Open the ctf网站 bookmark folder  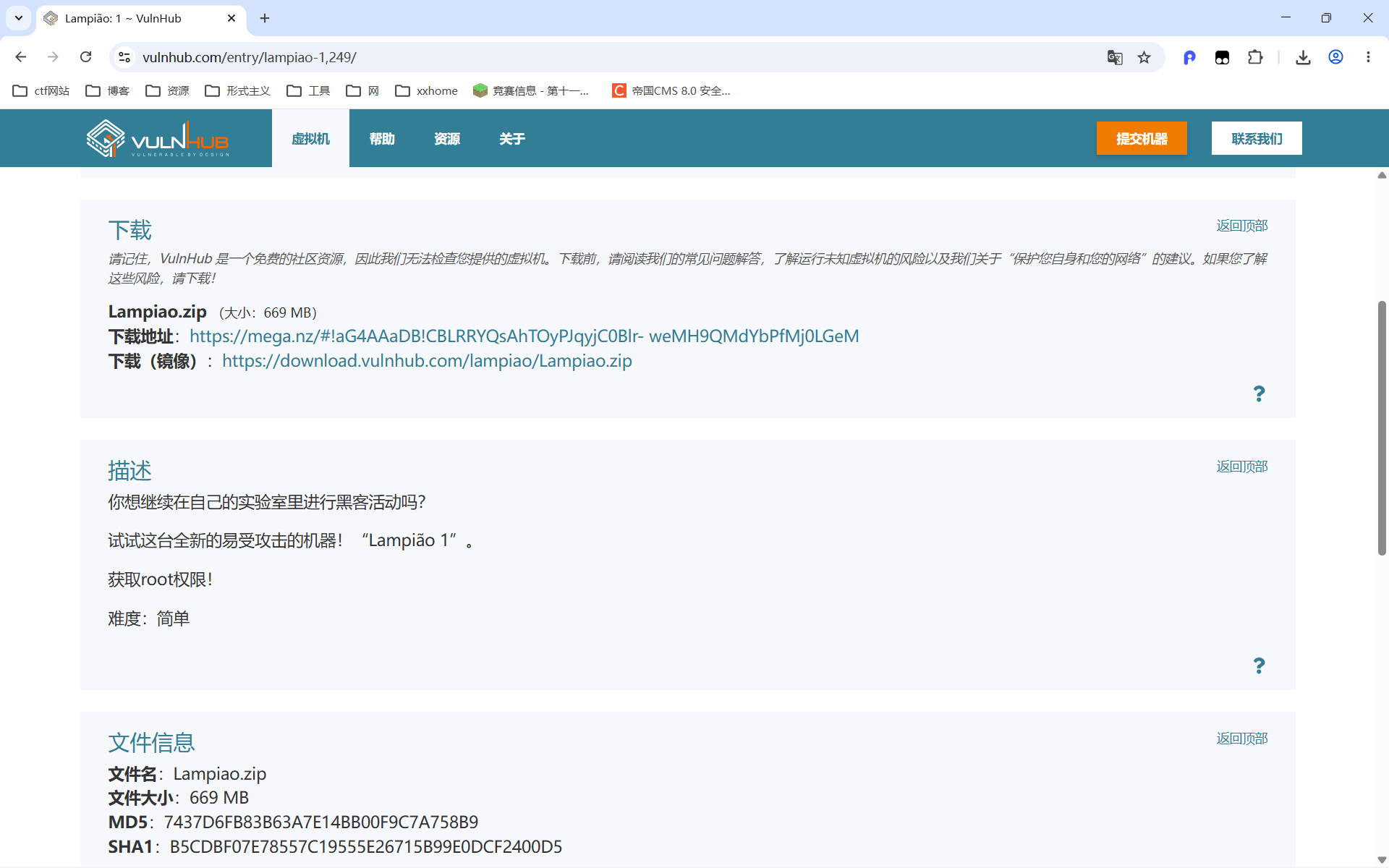click(41, 90)
